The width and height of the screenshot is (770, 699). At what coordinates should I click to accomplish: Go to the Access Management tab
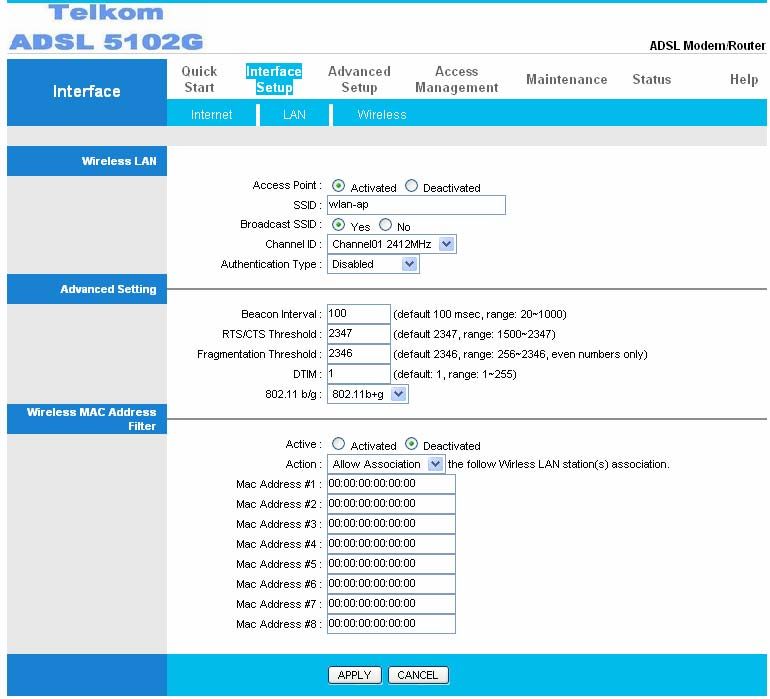457,80
